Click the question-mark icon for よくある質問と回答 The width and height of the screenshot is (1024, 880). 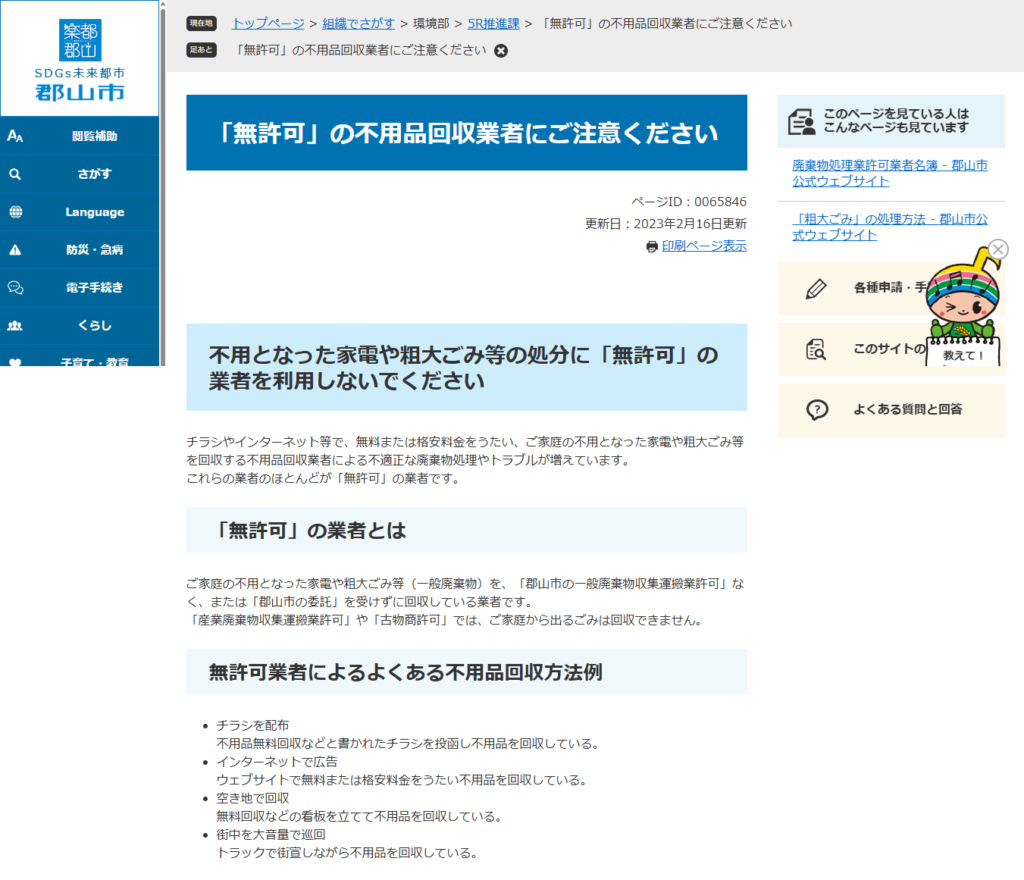click(817, 410)
